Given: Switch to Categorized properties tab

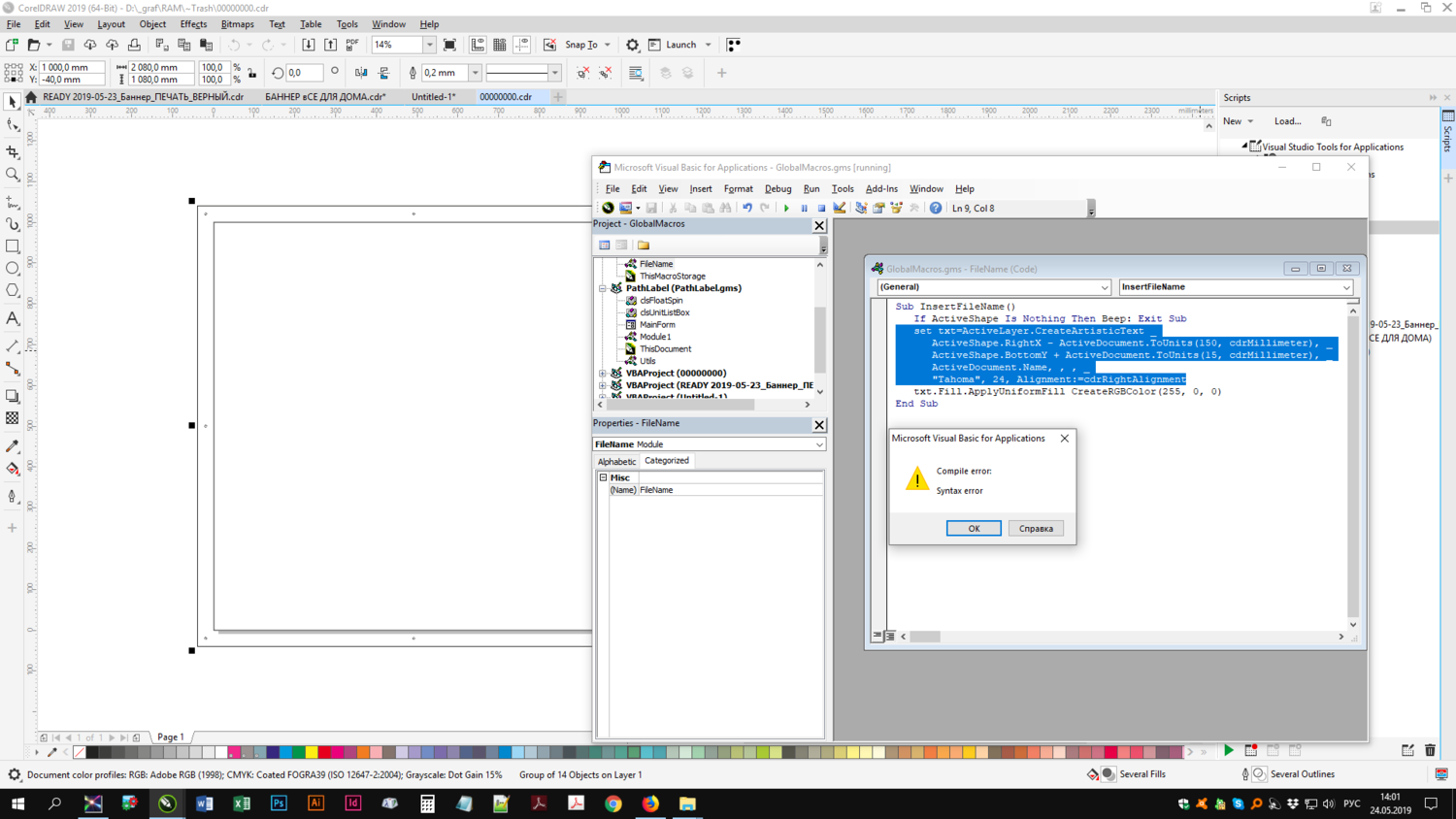Looking at the screenshot, I should (667, 461).
